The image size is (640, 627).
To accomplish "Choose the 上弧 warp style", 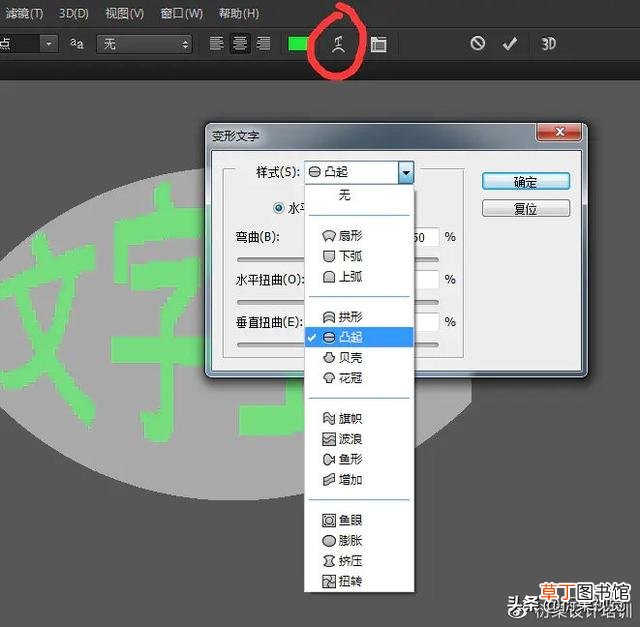I will point(359,277).
